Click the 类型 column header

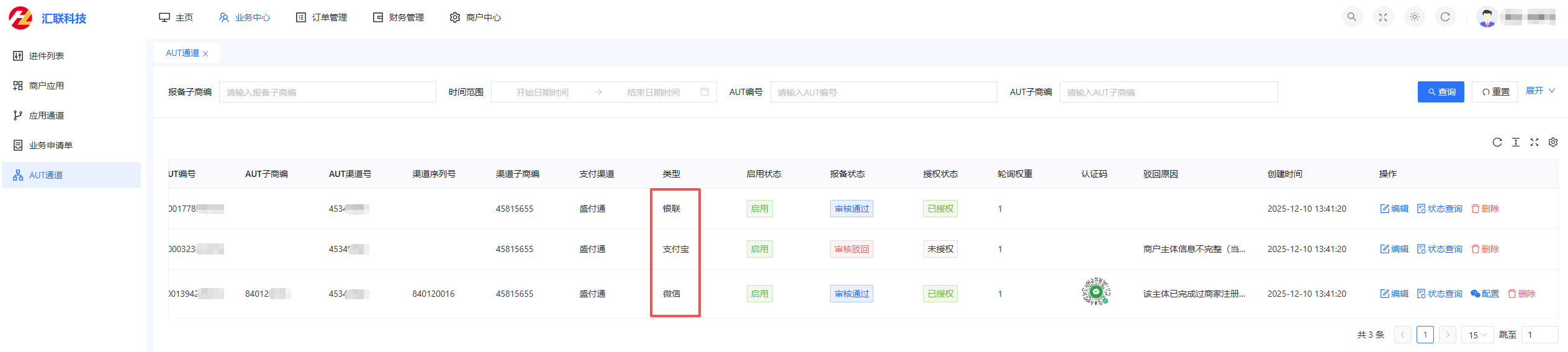point(672,174)
